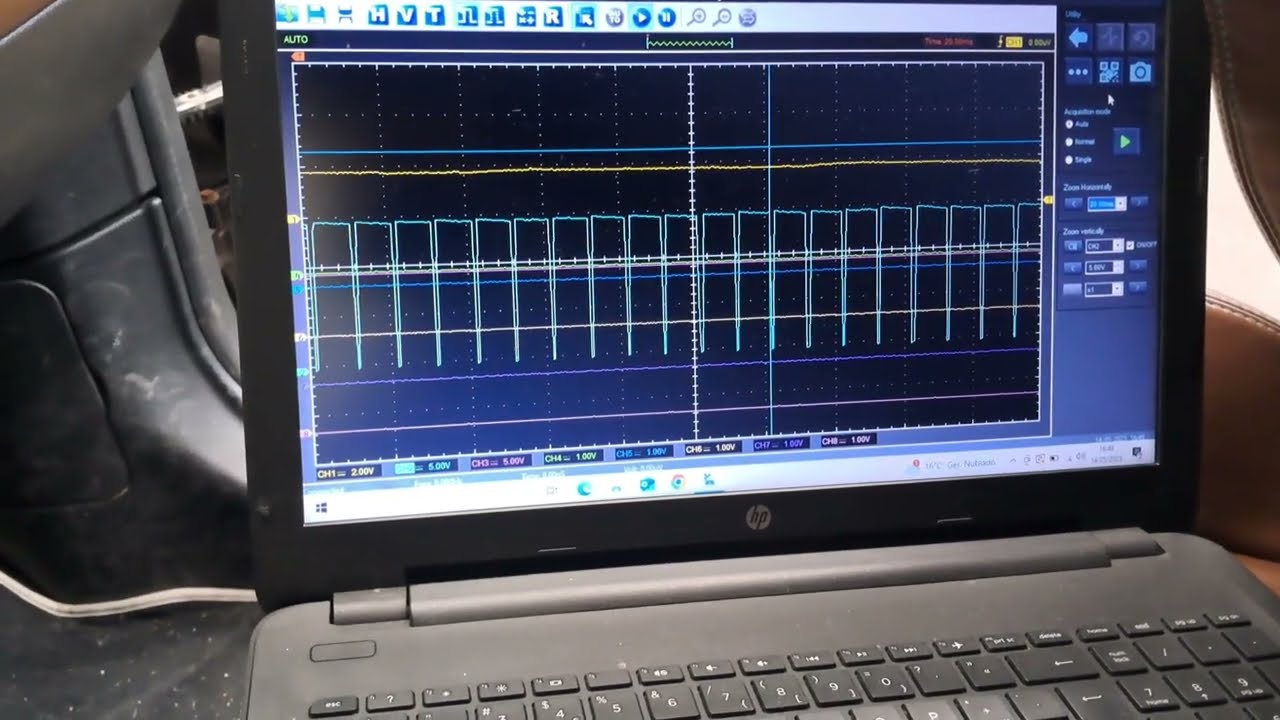Click the math operations icon
The width and height of the screenshot is (1280, 720).
[526, 17]
